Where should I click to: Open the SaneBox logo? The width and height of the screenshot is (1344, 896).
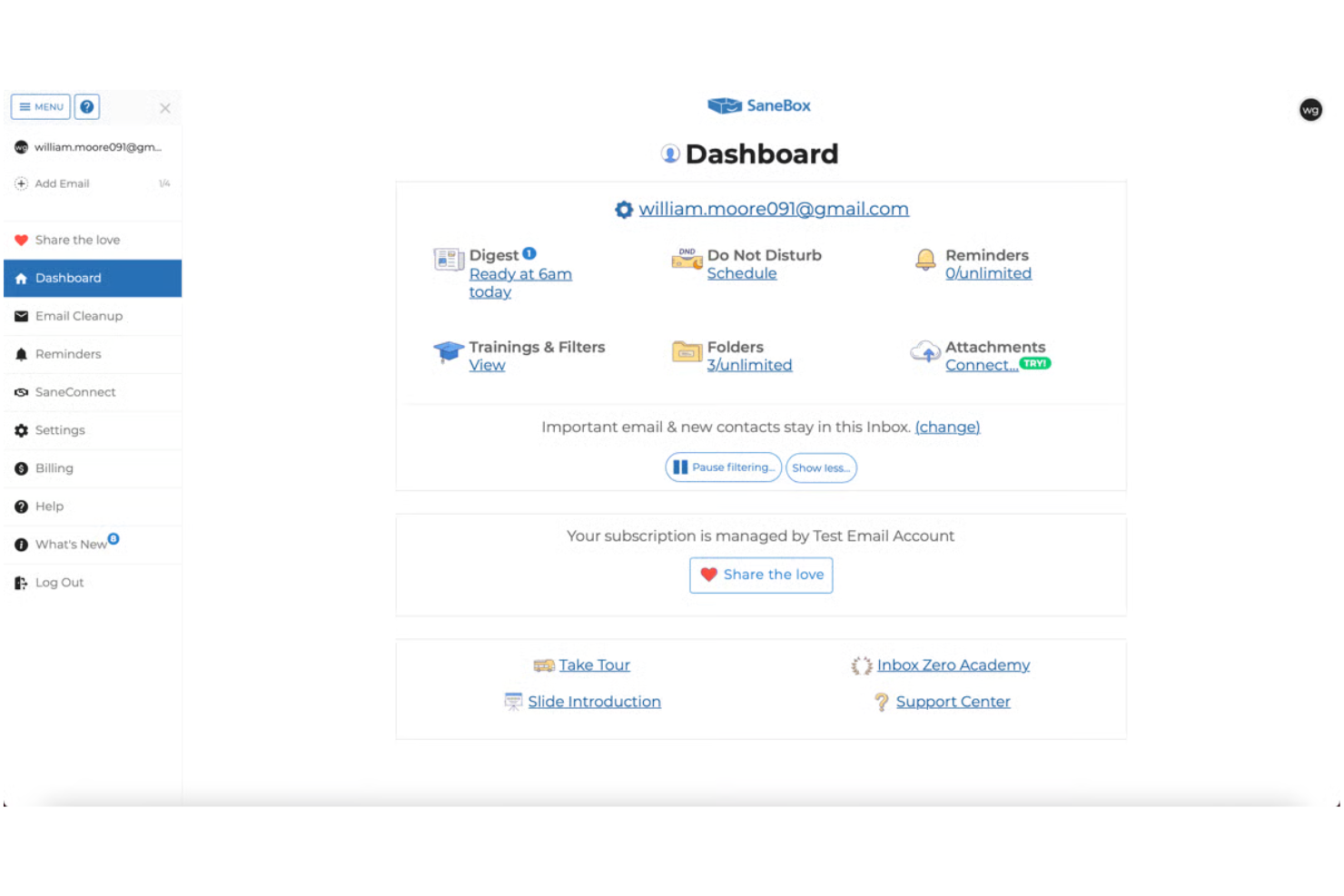[759, 105]
